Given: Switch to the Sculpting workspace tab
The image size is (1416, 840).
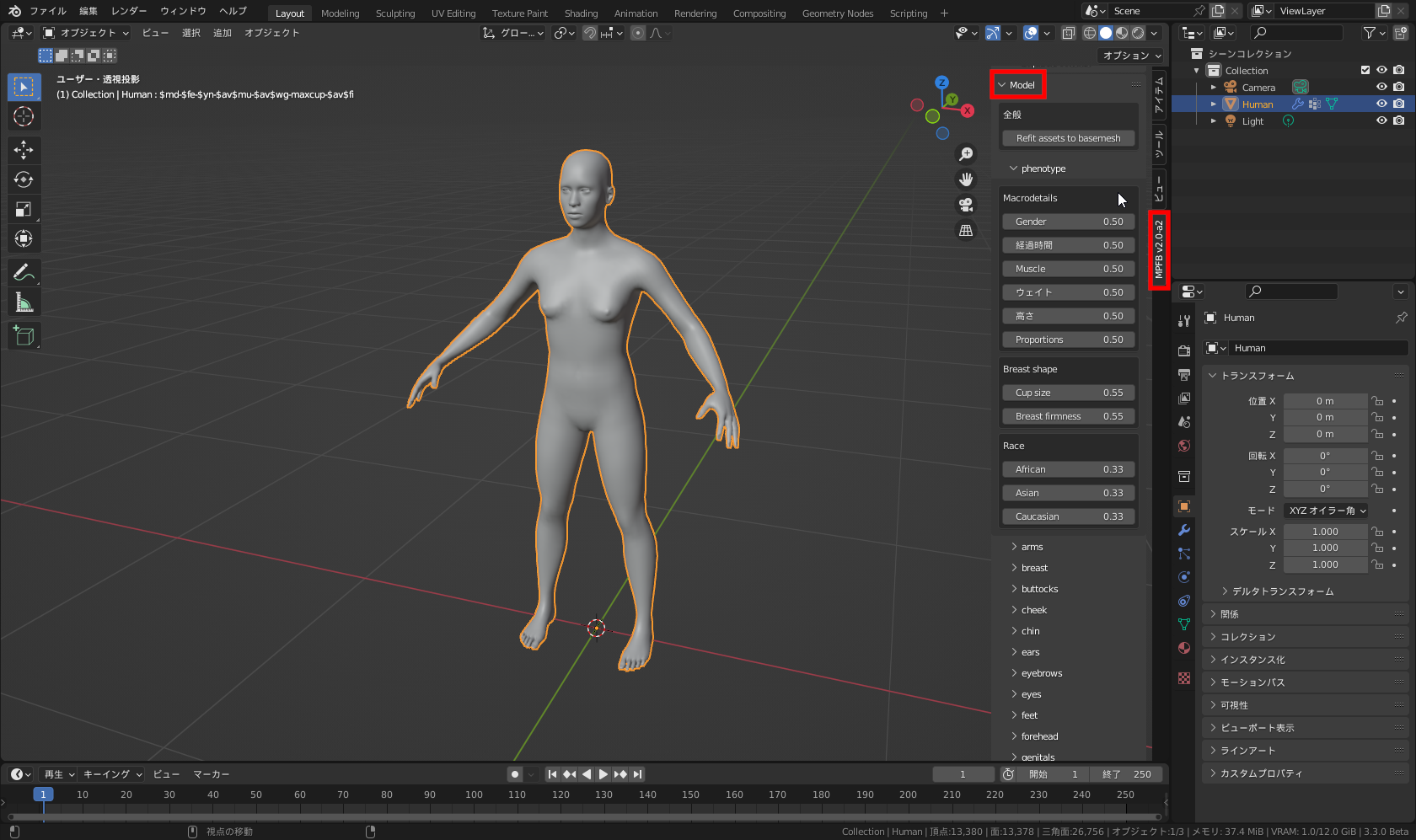Looking at the screenshot, I should [394, 13].
